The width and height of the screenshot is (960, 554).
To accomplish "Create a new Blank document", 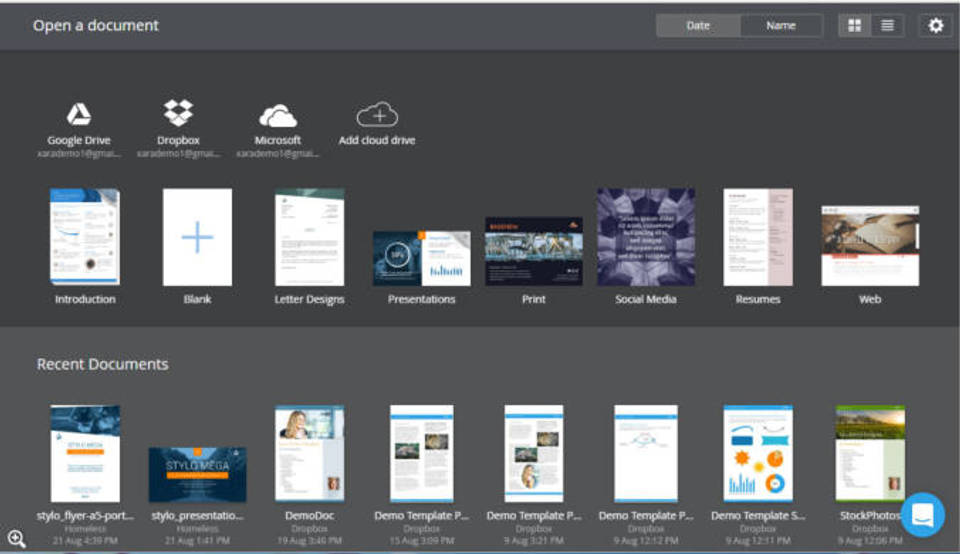I will 197,238.
